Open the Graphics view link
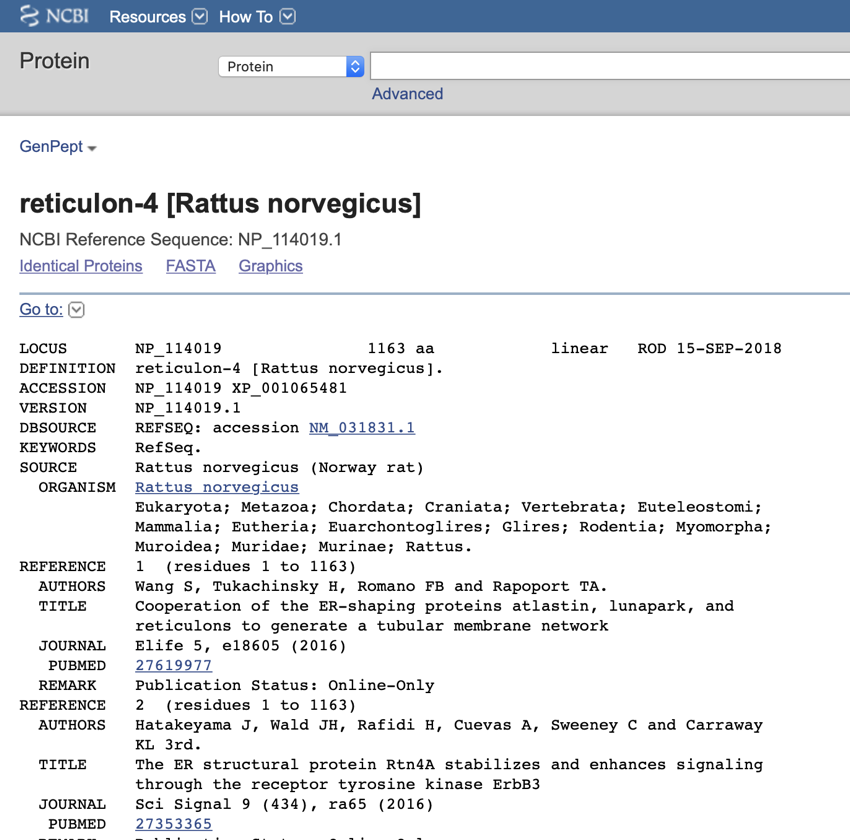Viewport: 850px width, 840px height. [270, 266]
